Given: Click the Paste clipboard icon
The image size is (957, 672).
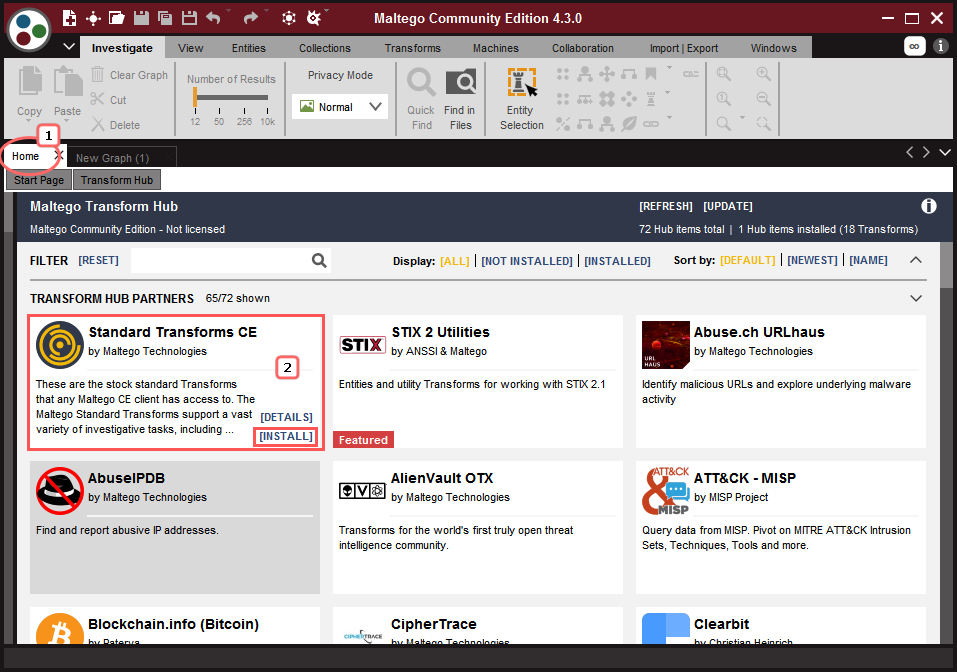Looking at the screenshot, I should click(67, 81).
